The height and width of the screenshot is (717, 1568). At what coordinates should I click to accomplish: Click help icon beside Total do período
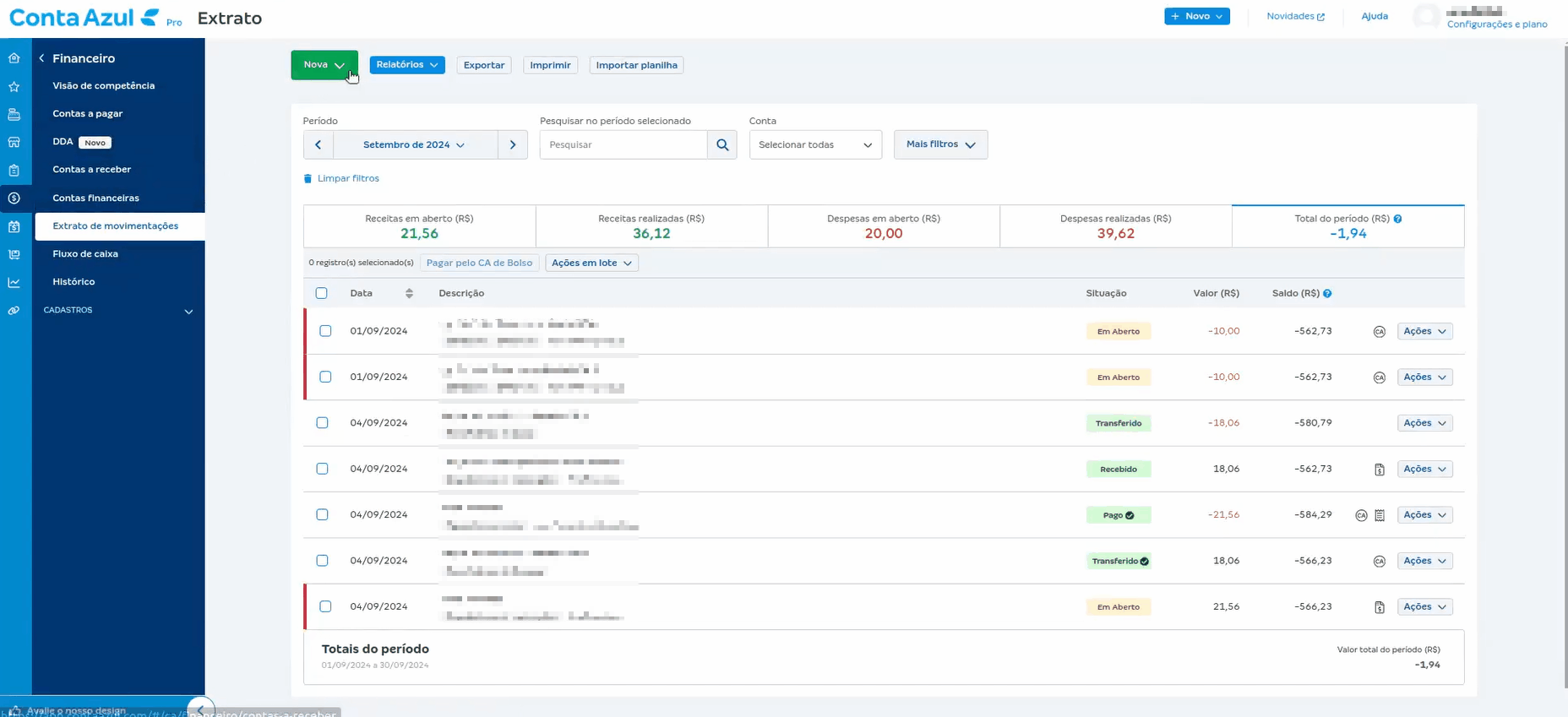1397,219
